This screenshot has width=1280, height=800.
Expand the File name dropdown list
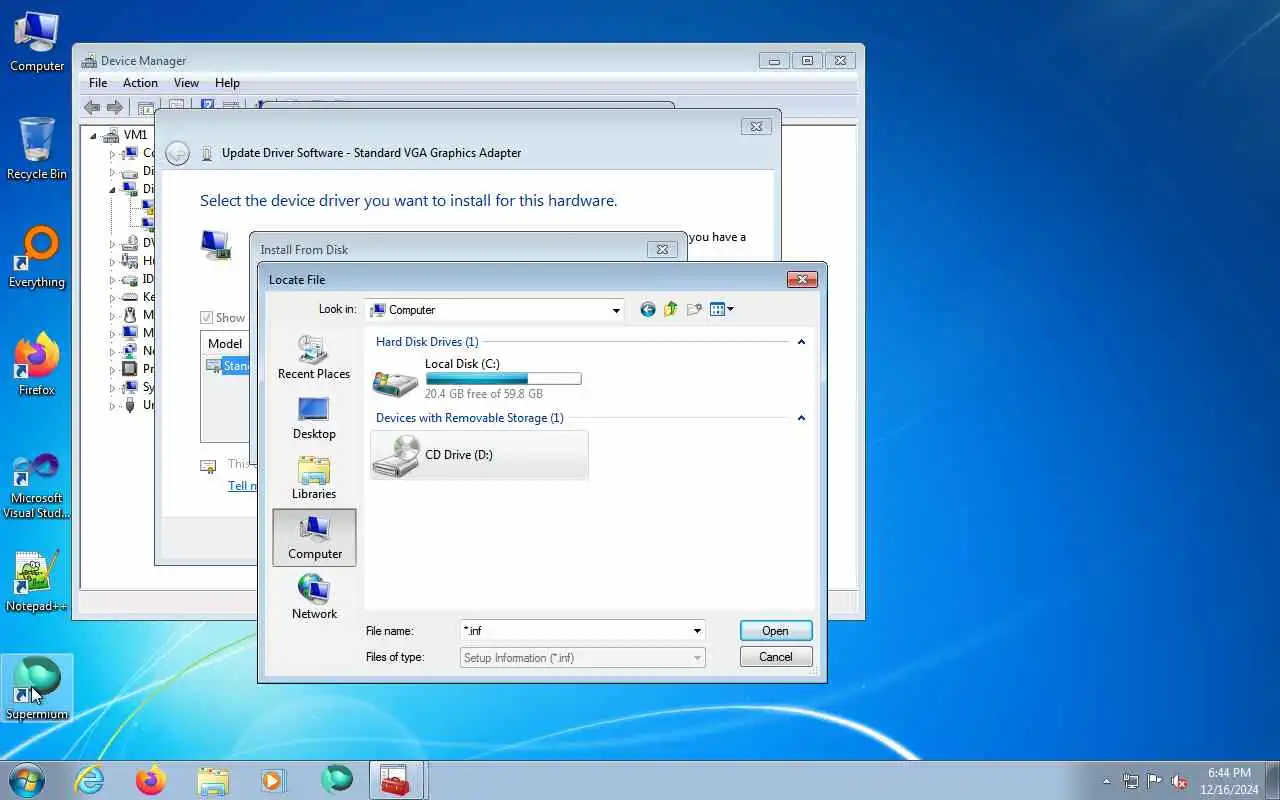click(697, 631)
